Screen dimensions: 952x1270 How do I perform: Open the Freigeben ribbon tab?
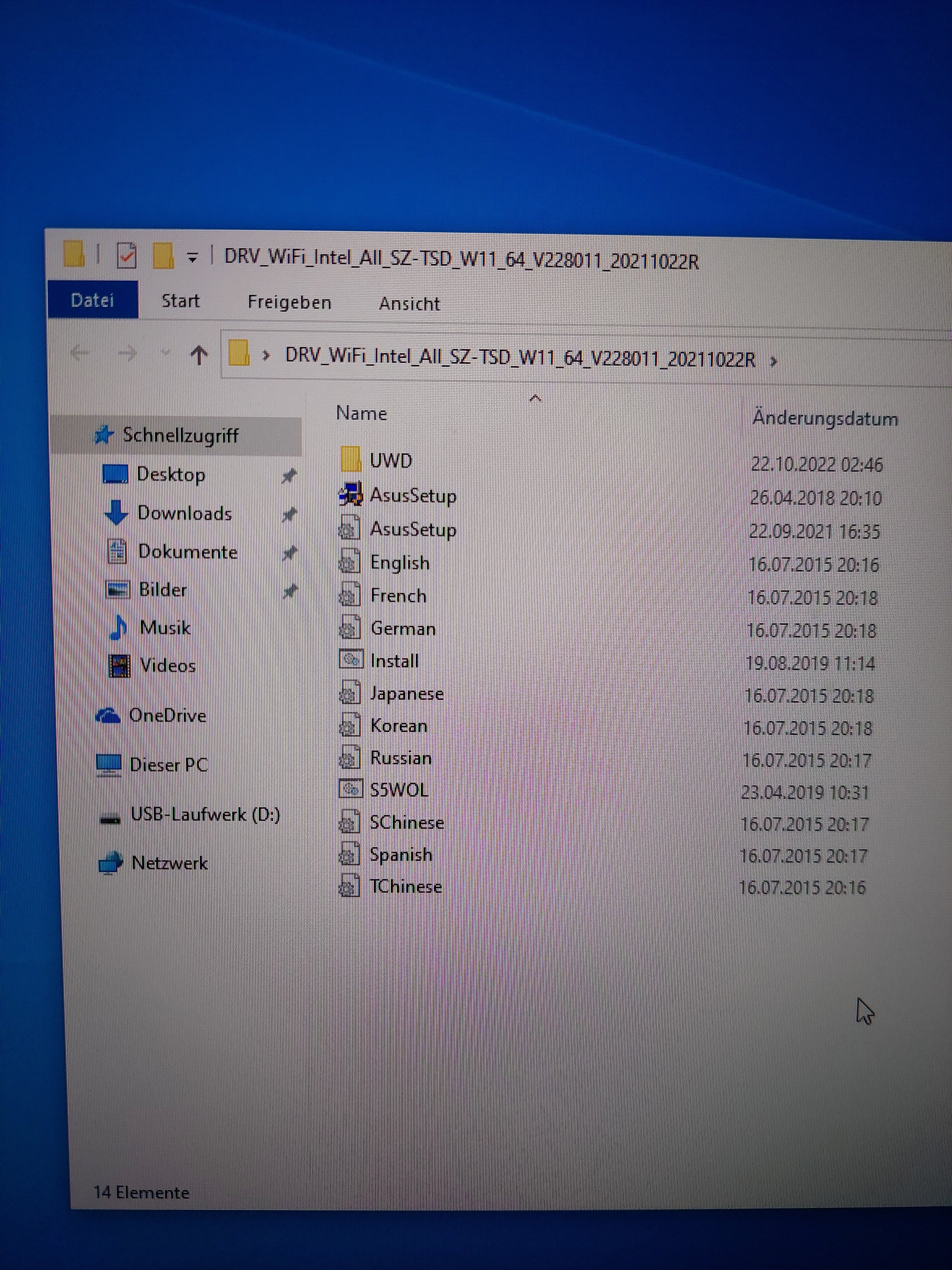[x=289, y=303]
